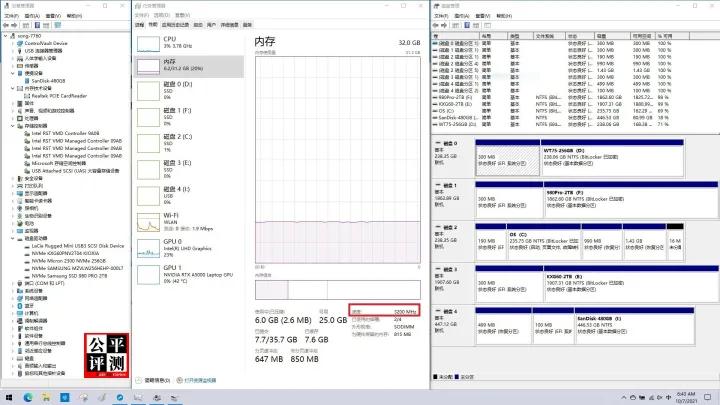Click Forward arrow in Device Manager toolbar
Viewport: 720px width, 405px height.
14,25
